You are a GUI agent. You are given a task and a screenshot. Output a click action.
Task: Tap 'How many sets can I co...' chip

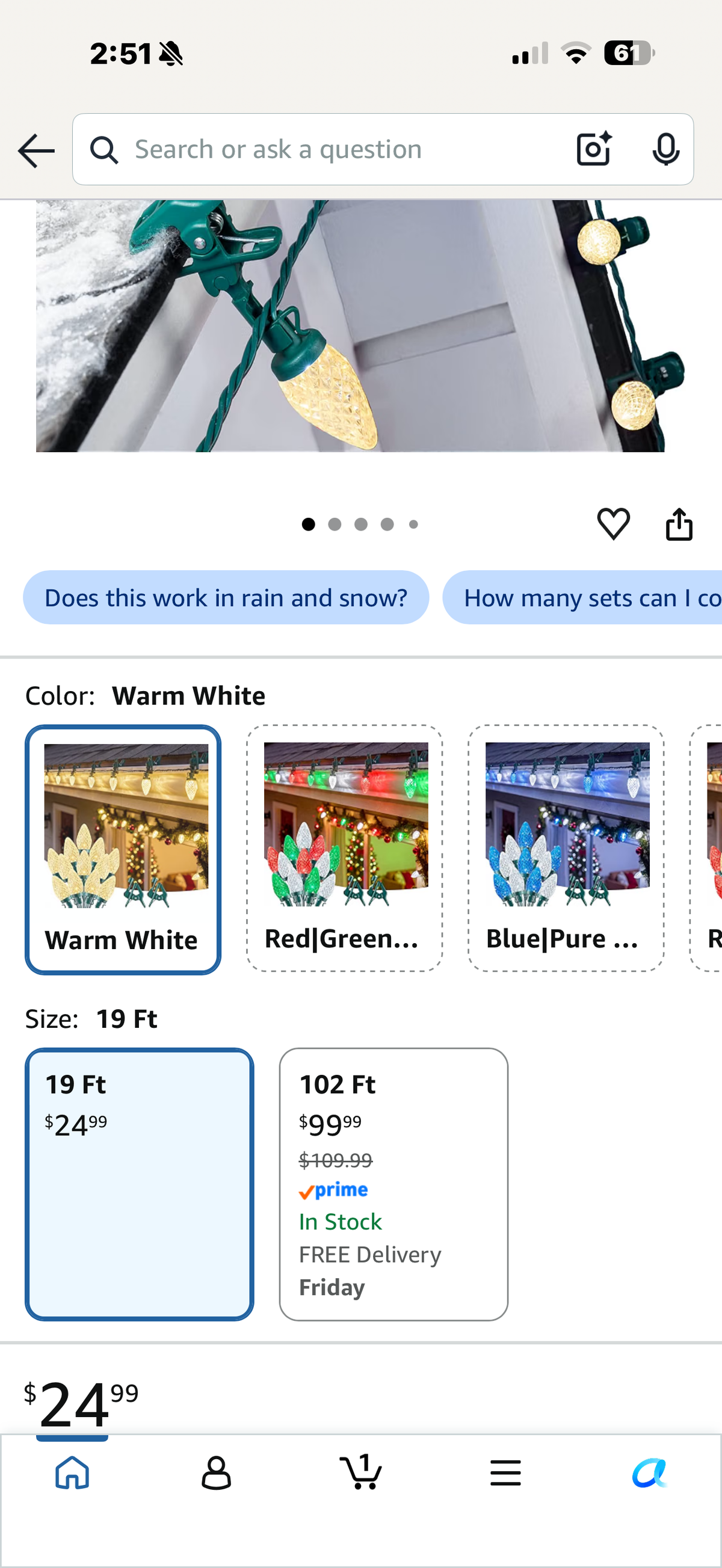tap(582, 598)
